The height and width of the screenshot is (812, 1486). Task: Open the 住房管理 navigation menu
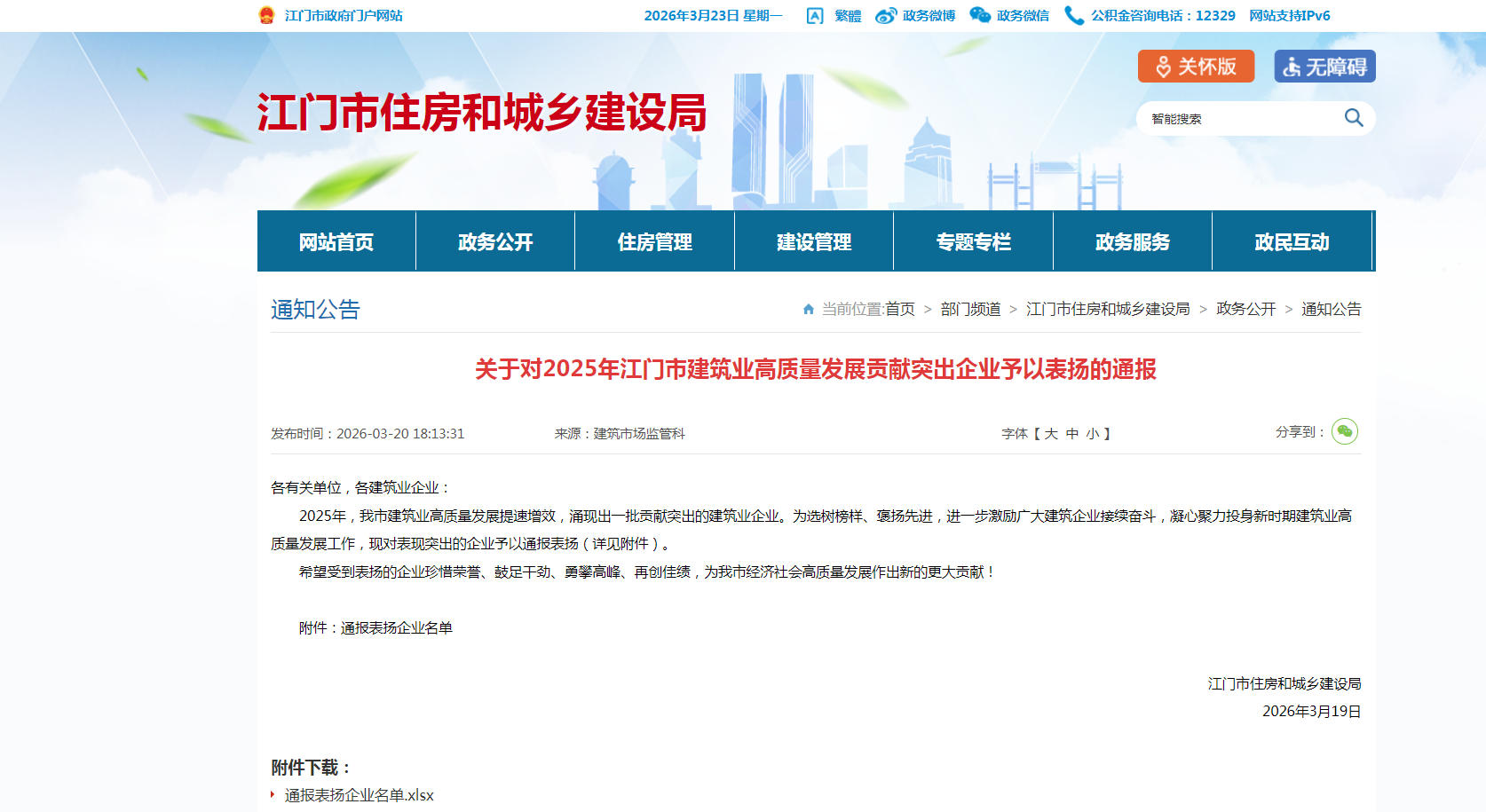[x=654, y=241]
